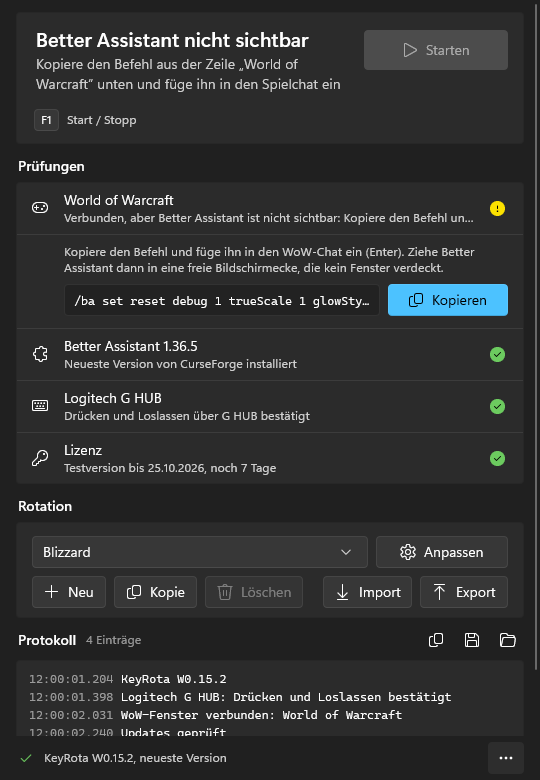Save the Protokoll with the floppy disk icon
This screenshot has height=780, width=540.
click(x=472, y=640)
